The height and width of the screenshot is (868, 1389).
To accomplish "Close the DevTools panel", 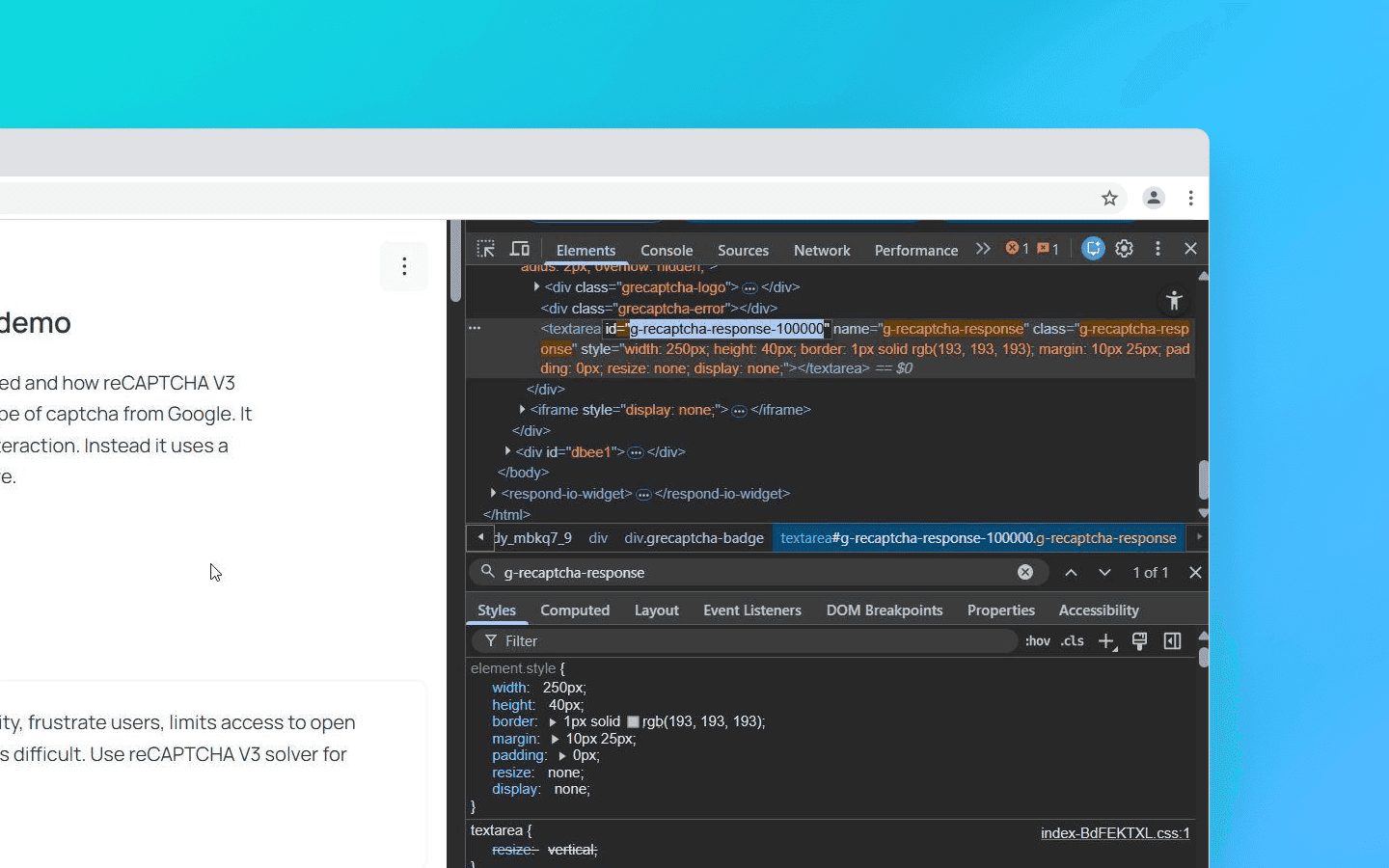I will [1191, 249].
